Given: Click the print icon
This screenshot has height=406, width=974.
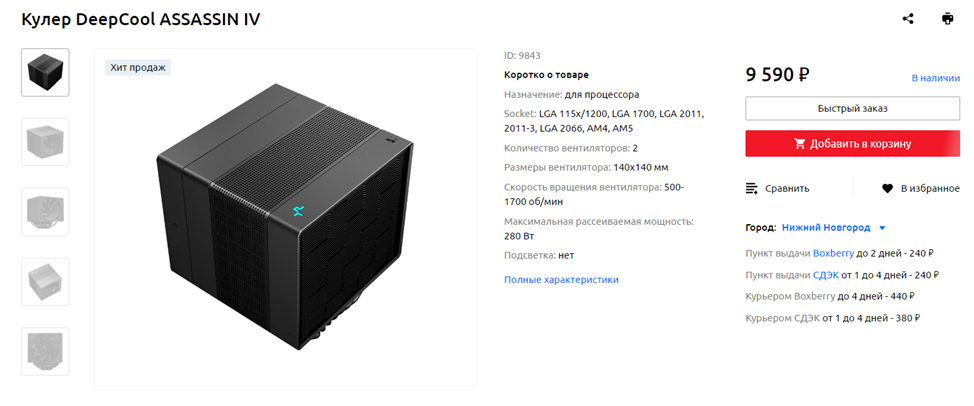Looking at the screenshot, I should coord(947,19).
